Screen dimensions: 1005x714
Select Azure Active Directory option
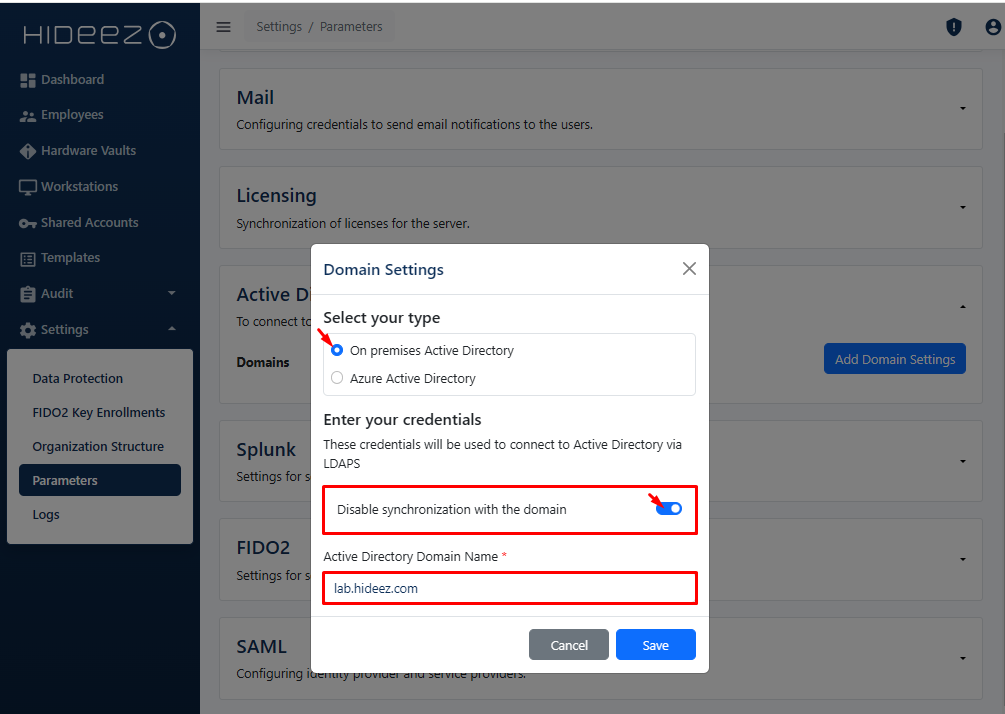[337, 378]
